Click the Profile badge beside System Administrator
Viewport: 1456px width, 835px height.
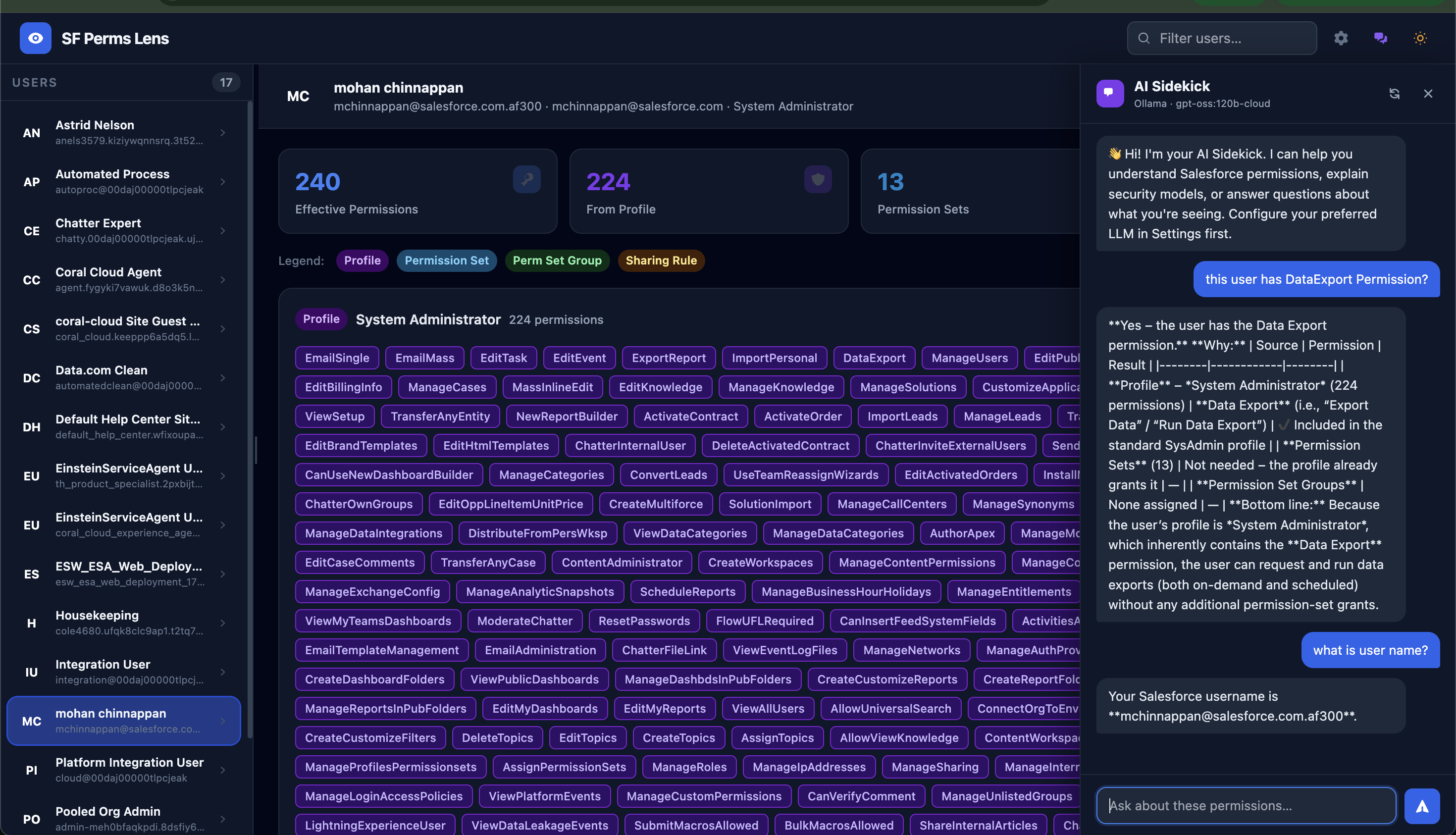pyautogui.click(x=321, y=319)
